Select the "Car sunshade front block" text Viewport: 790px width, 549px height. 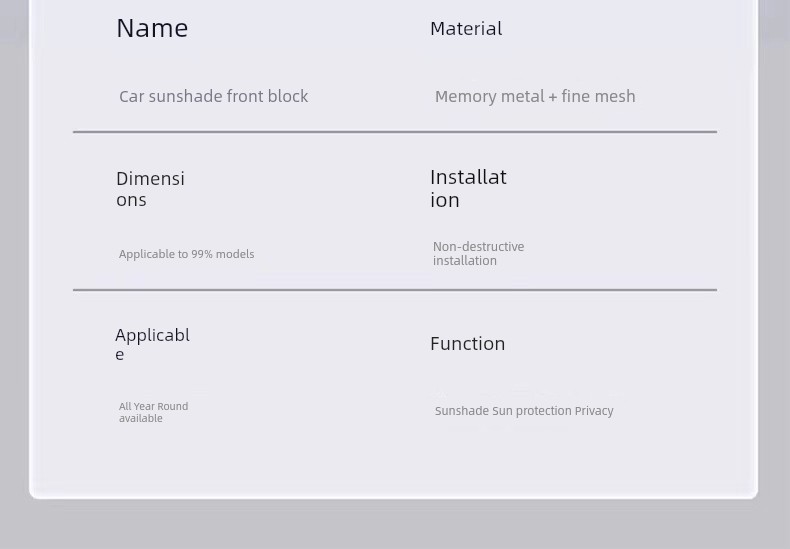coord(213,96)
